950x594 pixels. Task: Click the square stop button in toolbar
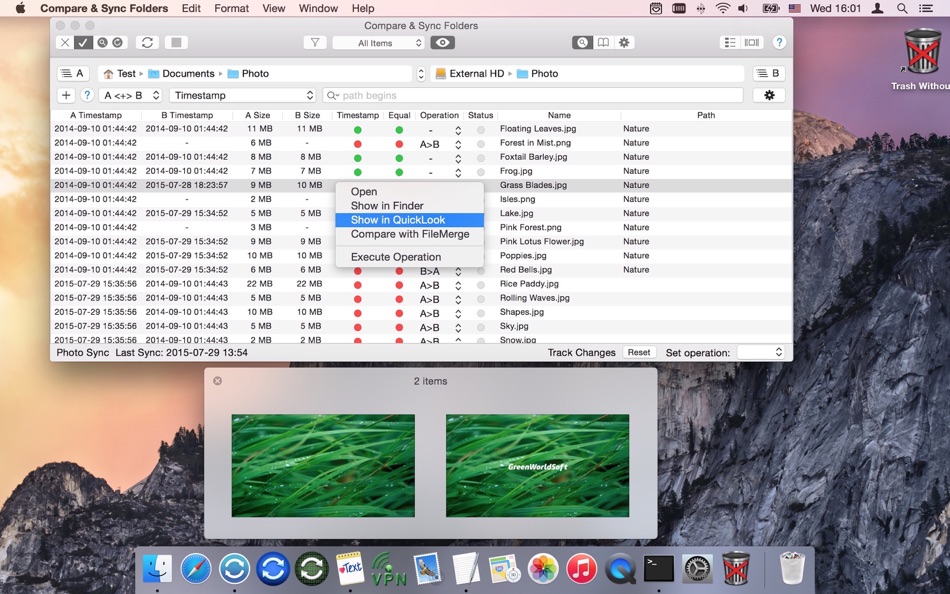(176, 42)
